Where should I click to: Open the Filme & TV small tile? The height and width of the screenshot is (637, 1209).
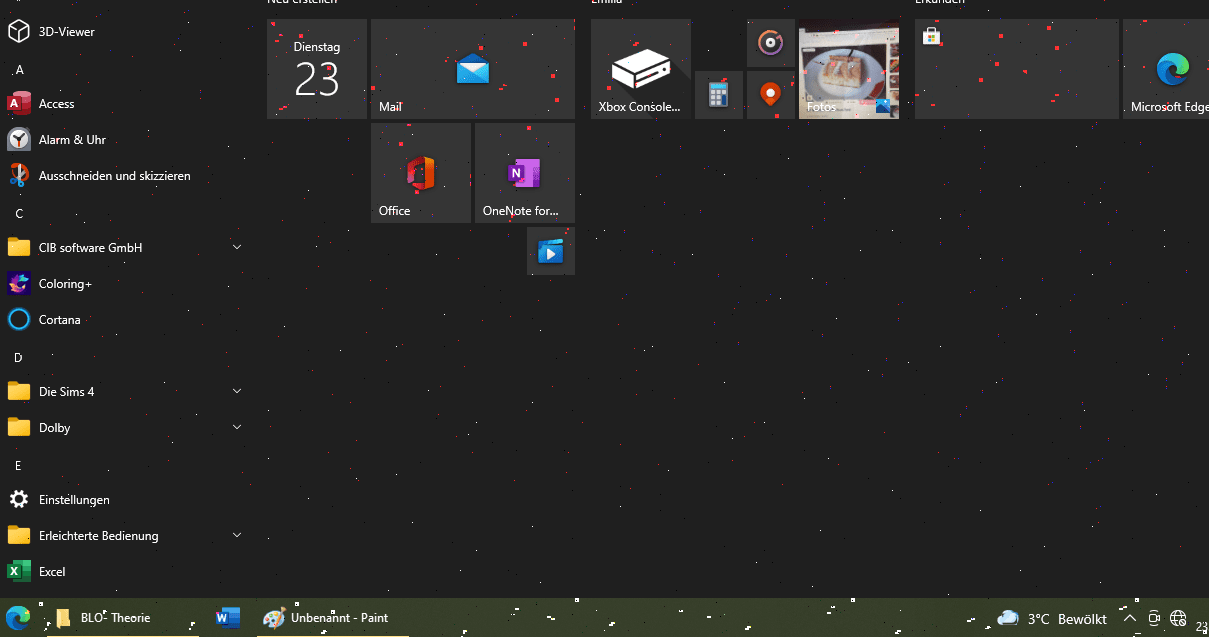tap(551, 251)
